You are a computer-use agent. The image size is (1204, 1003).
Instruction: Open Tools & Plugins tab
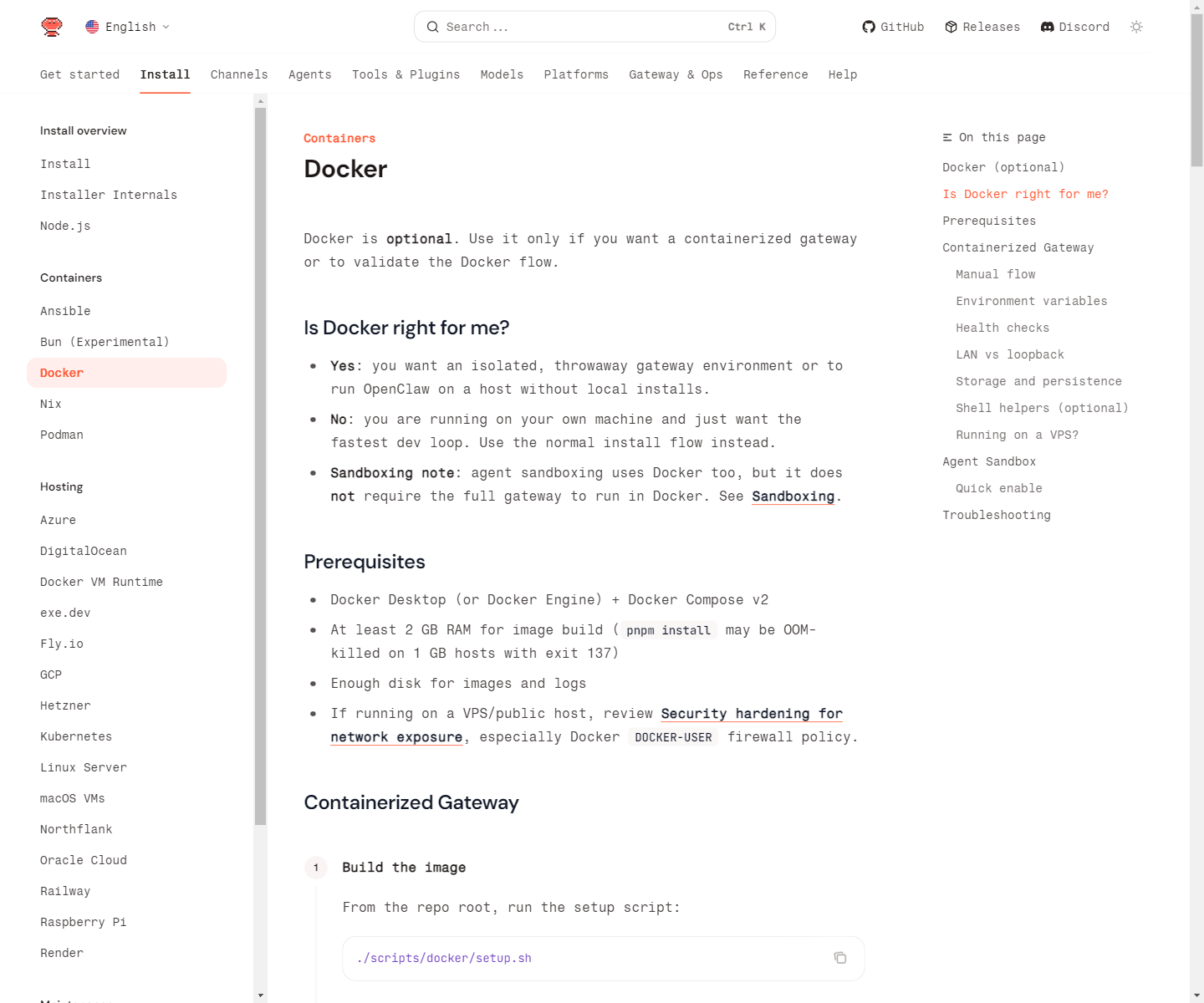(406, 74)
